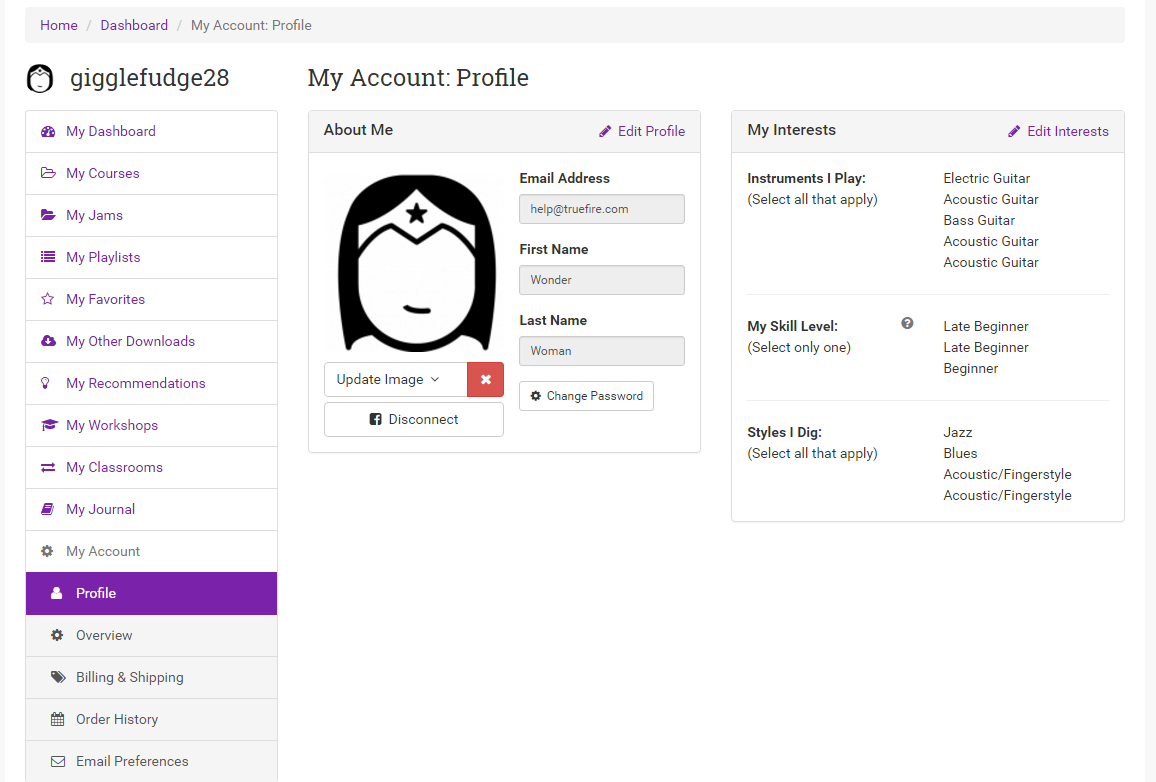
Task: Open Billing & Shipping settings
Action: pos(151,678)
